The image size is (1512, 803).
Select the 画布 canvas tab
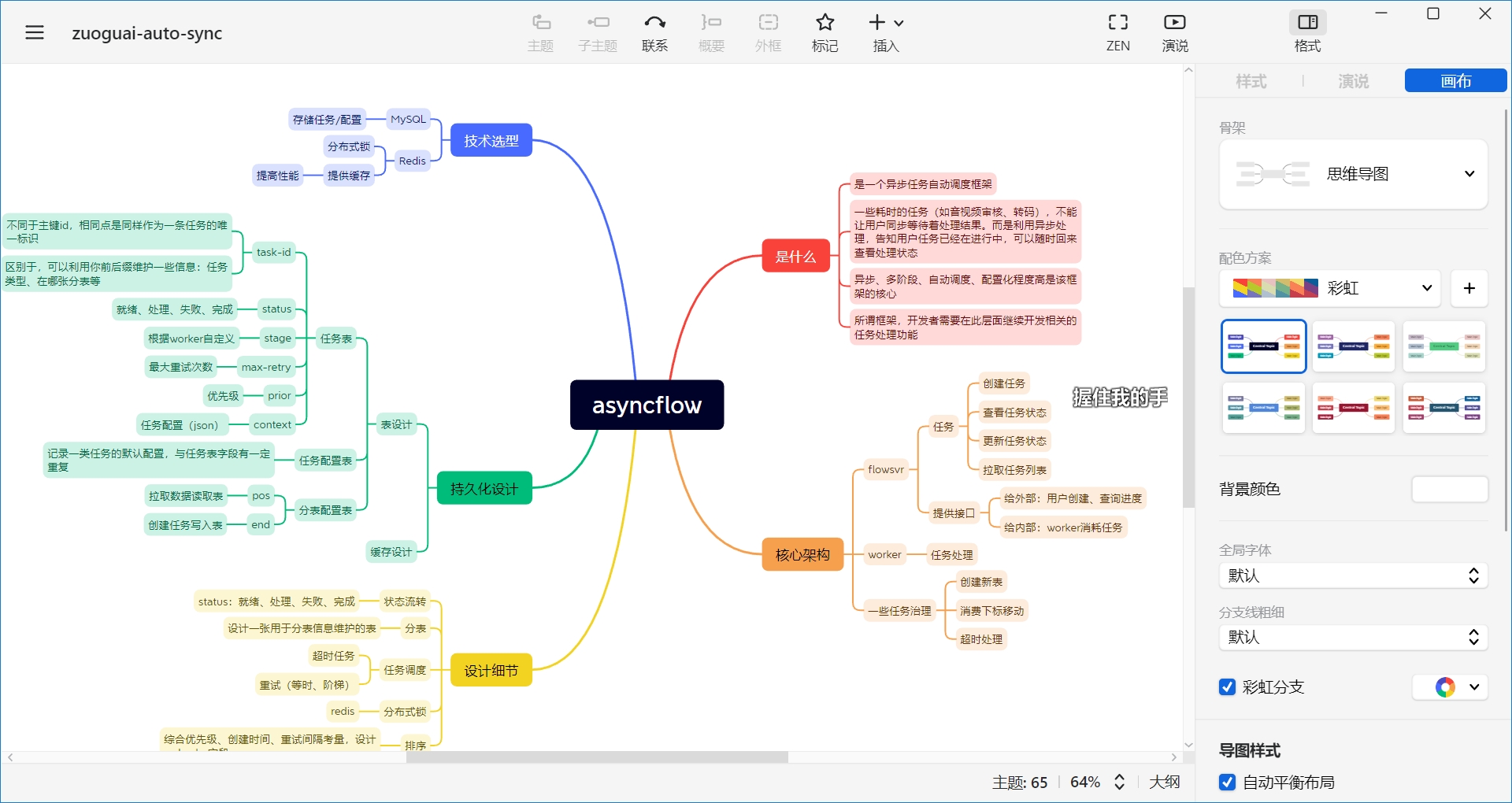[x=1455, y=80]
